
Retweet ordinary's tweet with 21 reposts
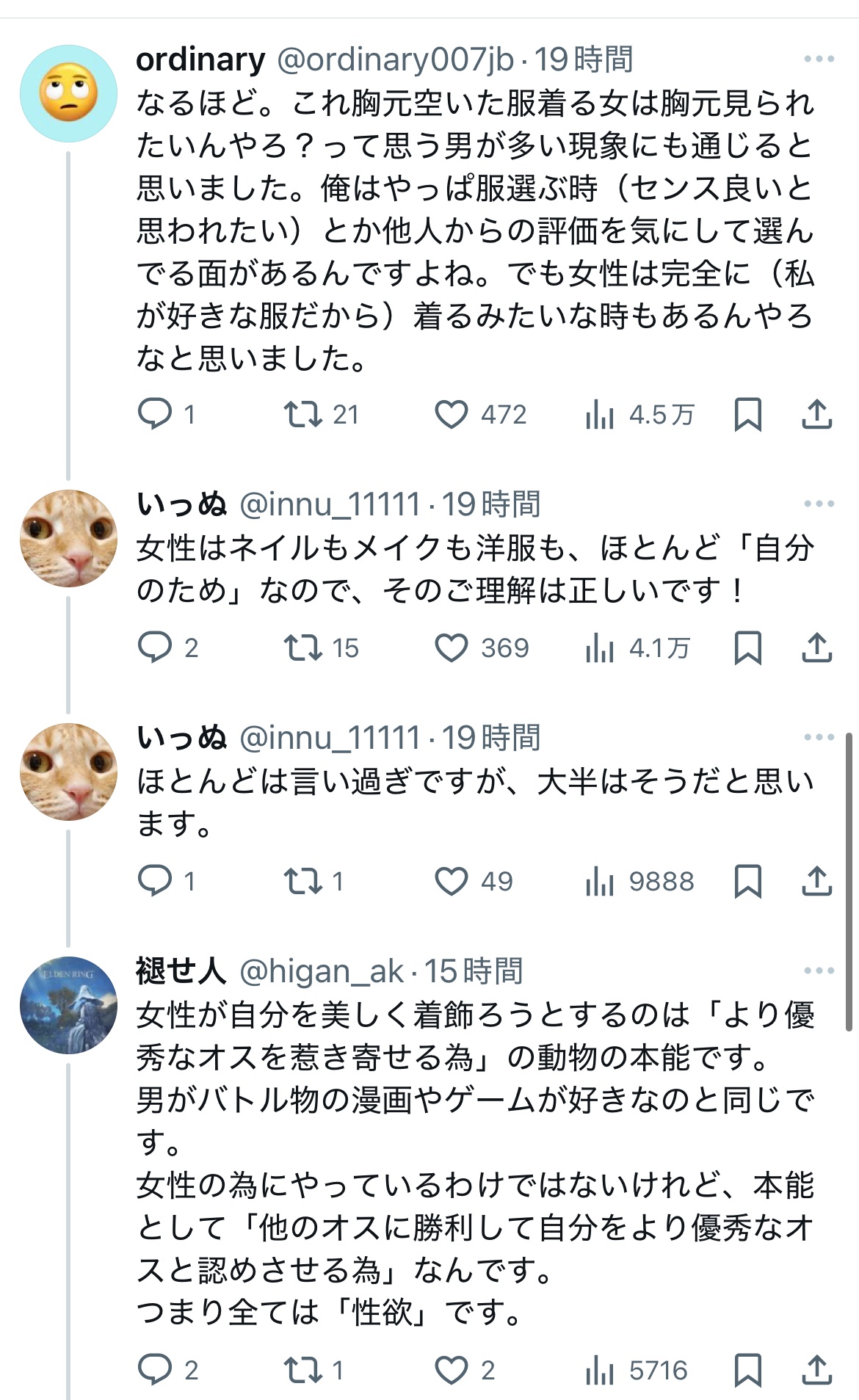point(303,414)
